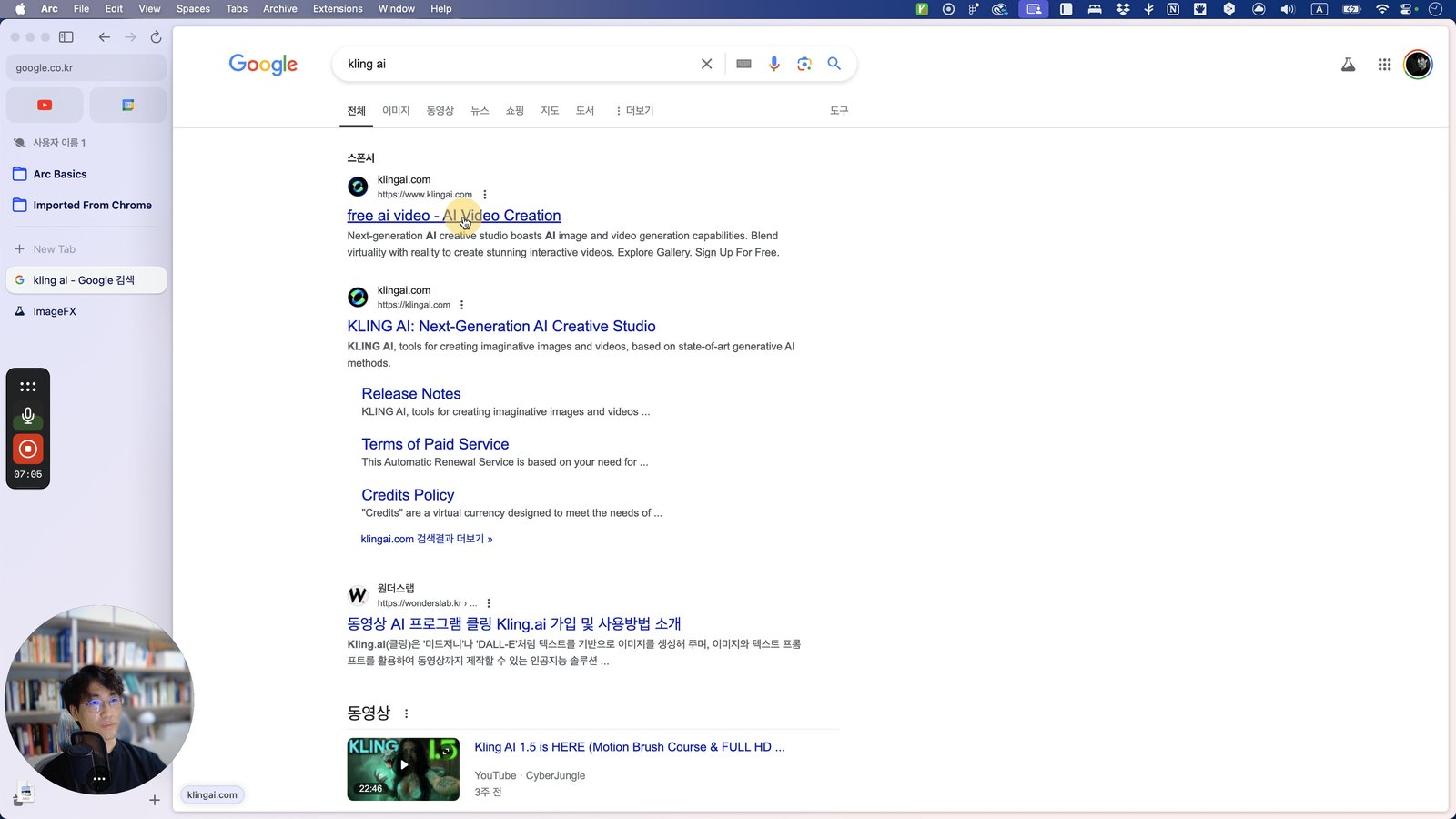
Task: Open the Wi-Fi status menu
Action: 1381,9
